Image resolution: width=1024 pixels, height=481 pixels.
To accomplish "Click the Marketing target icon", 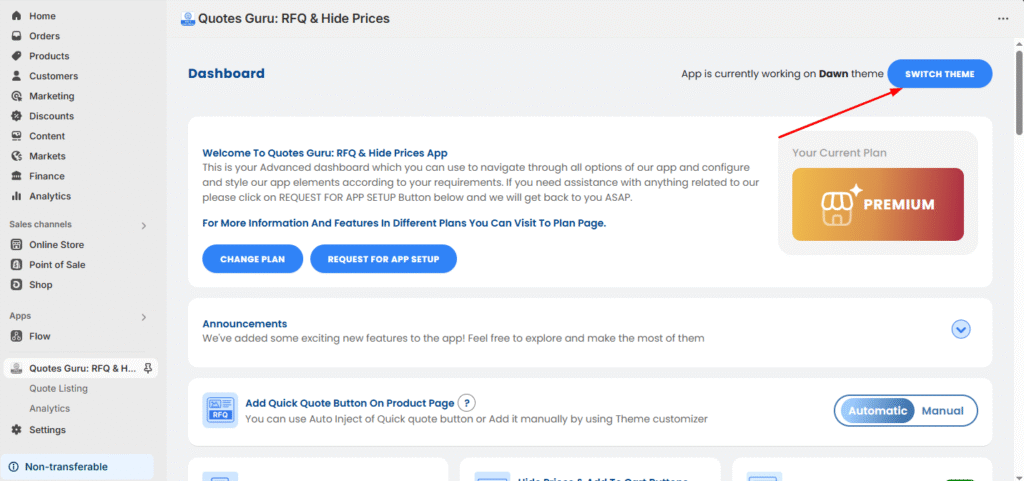I will point(16,96).
